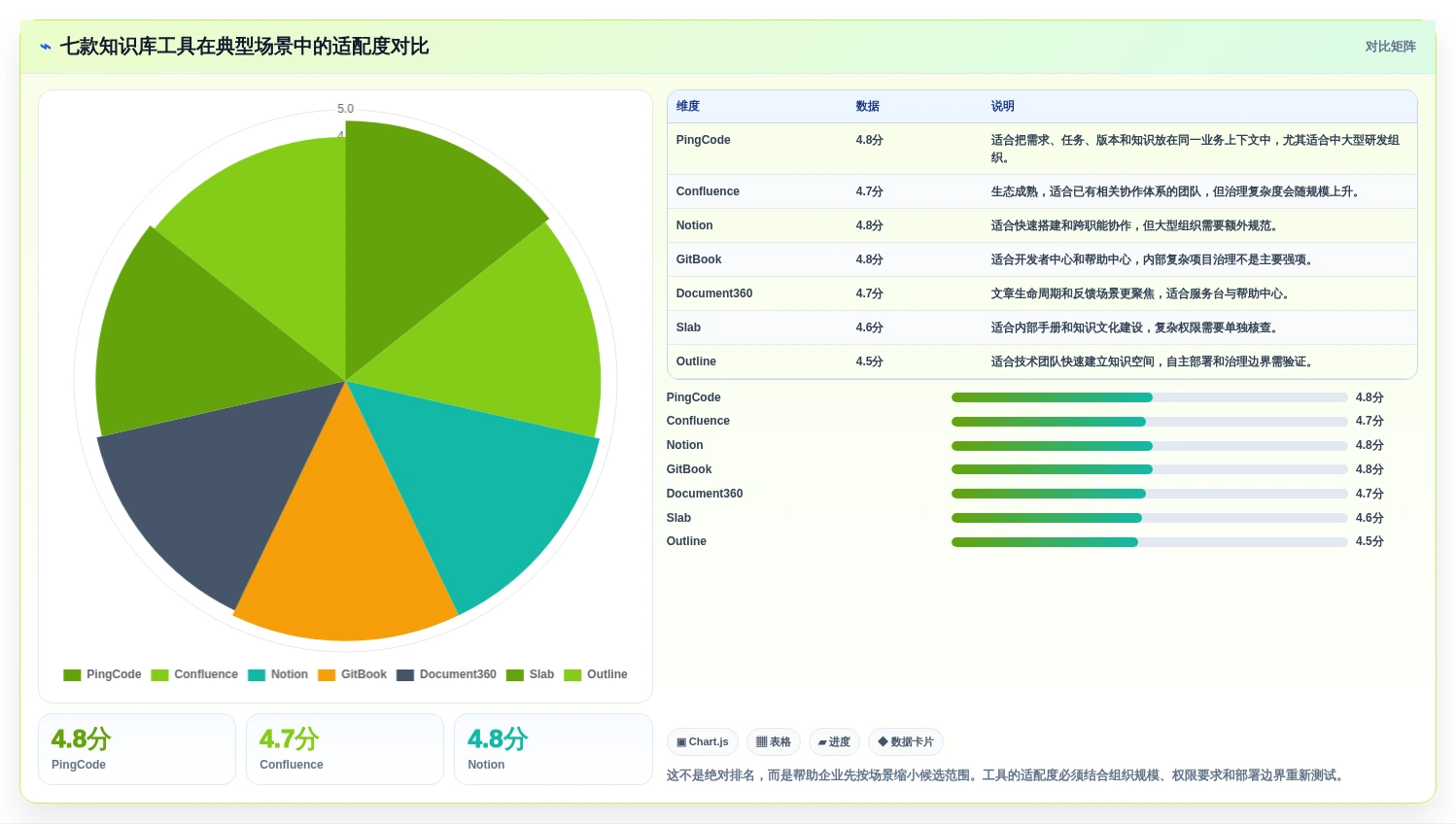Screen dimensions: 1456x824
Task: Click the 4.7分 score in the Document360 table row
Action: coord(870,293)
